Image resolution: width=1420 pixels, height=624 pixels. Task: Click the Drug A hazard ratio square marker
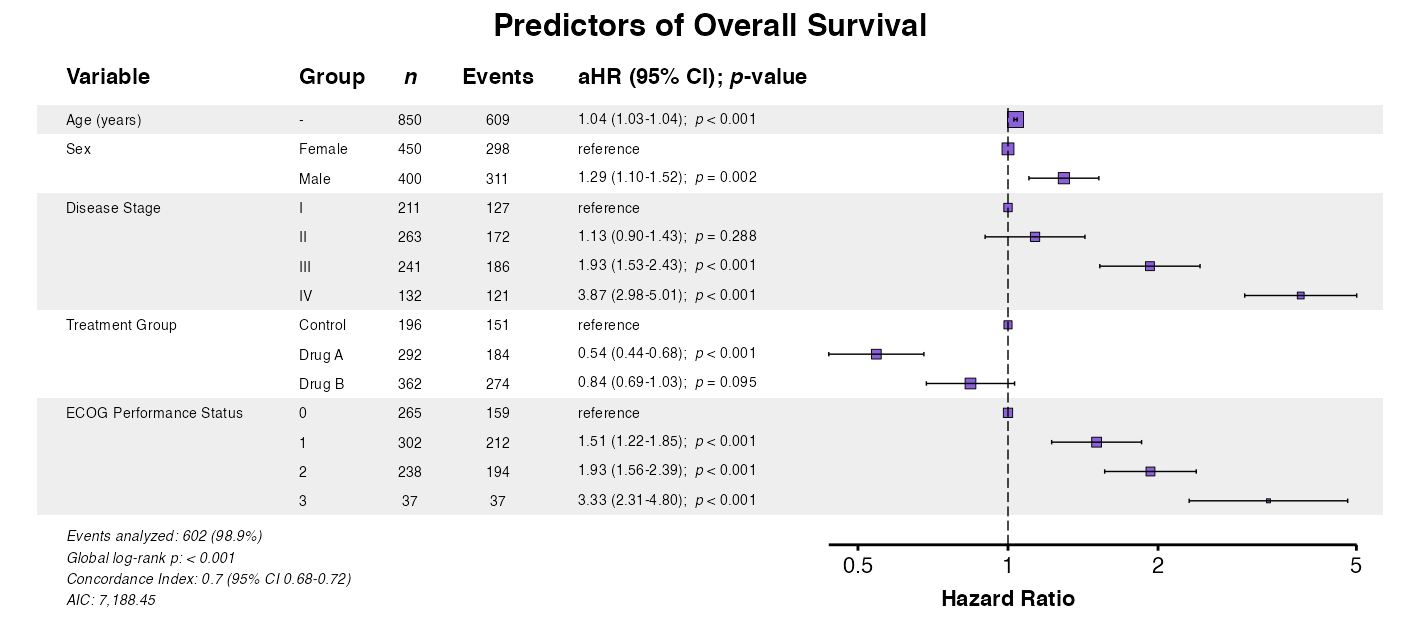[x=876, y=354]
